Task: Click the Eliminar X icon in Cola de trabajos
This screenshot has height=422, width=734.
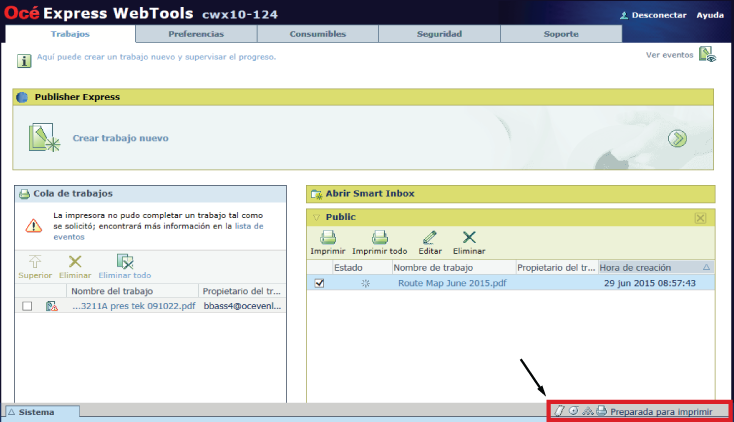Action: pos(75,262)
